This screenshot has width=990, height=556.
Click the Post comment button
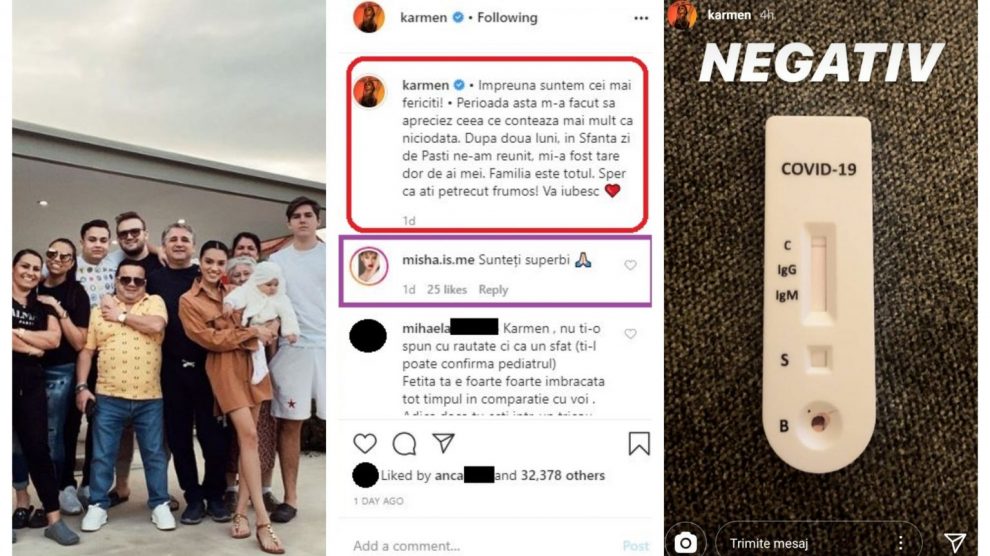click(636, 545)
